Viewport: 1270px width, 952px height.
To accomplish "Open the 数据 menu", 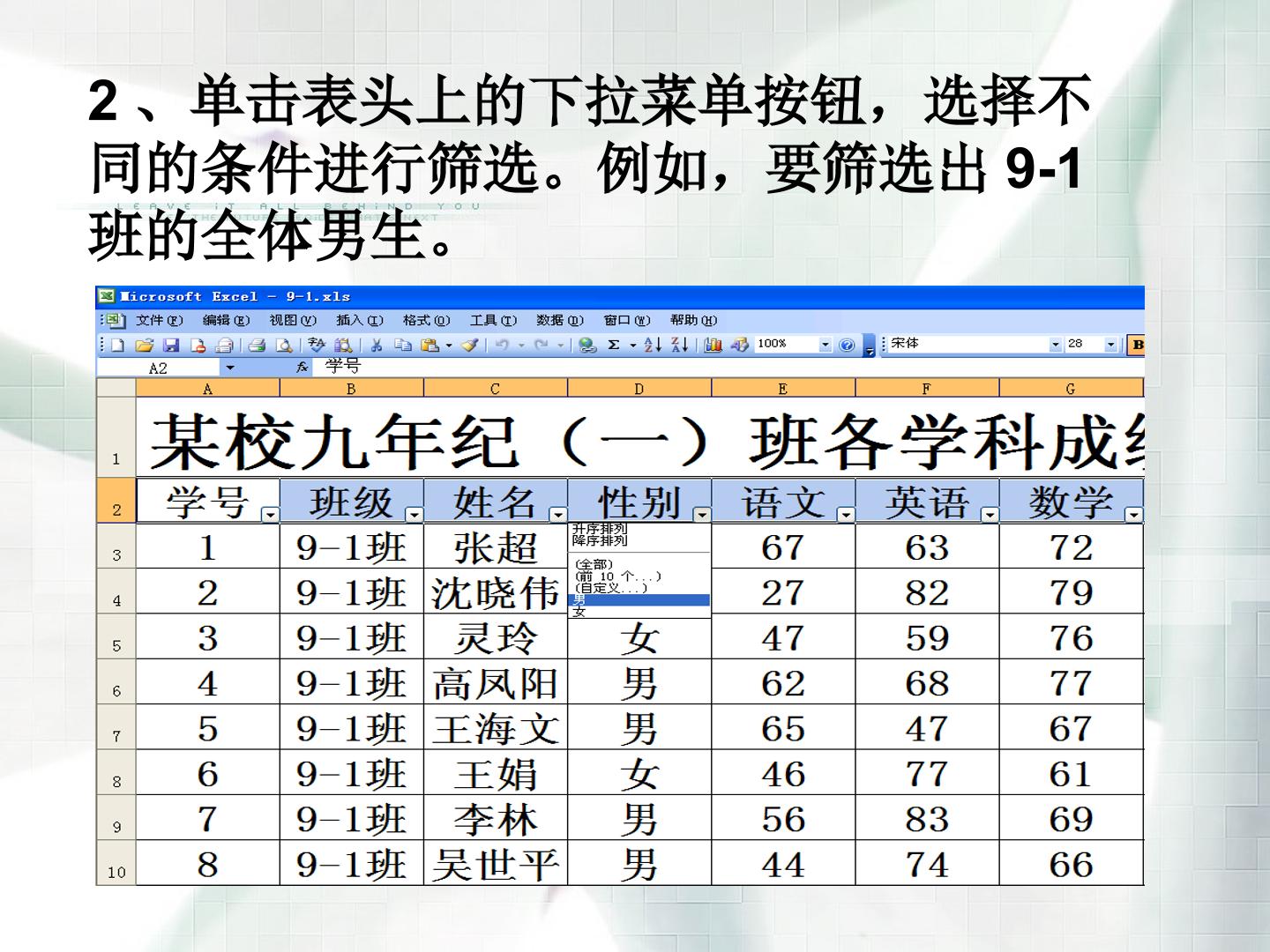I will 560,320.
